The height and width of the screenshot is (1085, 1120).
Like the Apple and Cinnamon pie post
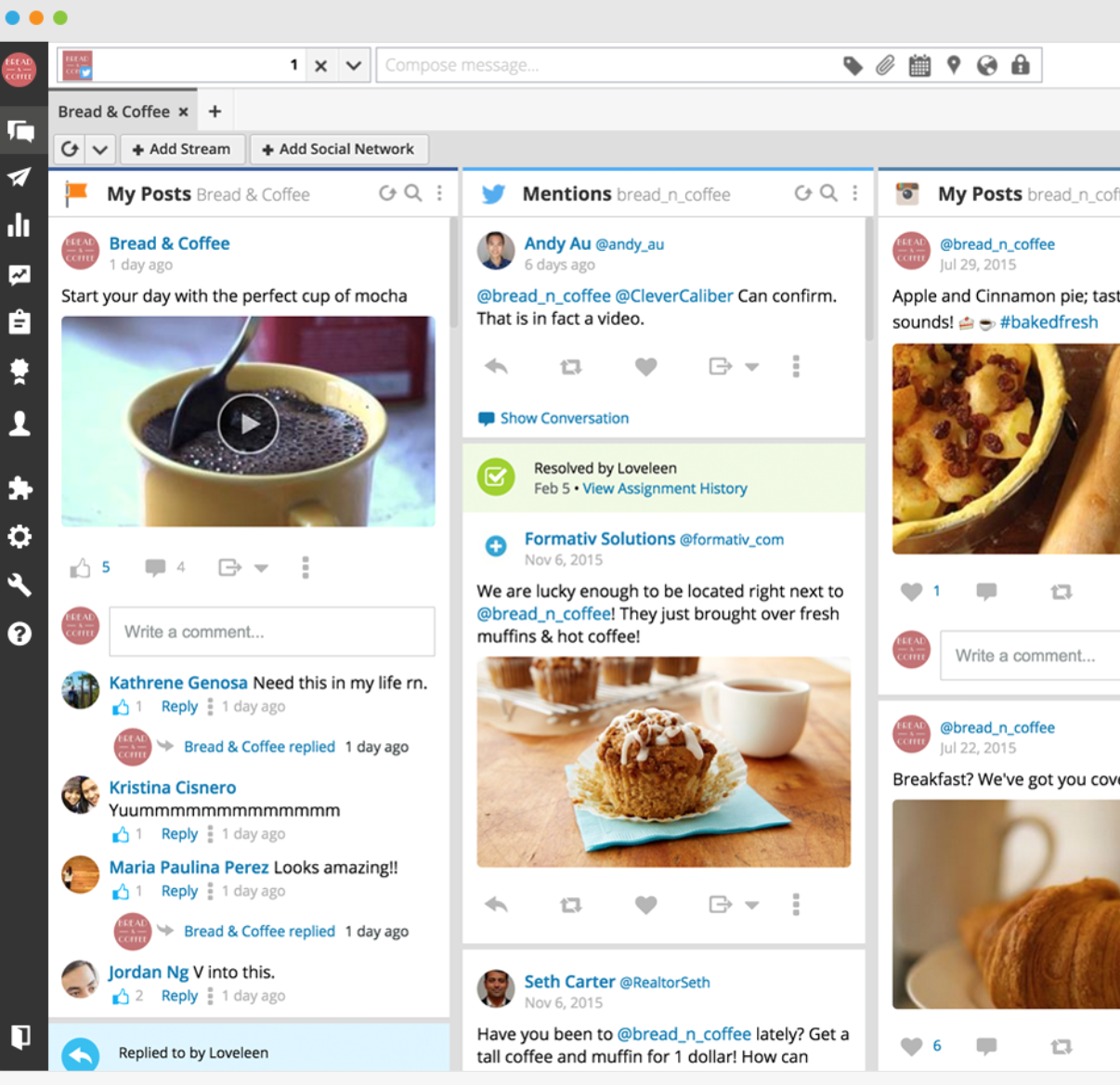[x=911, y=591]
